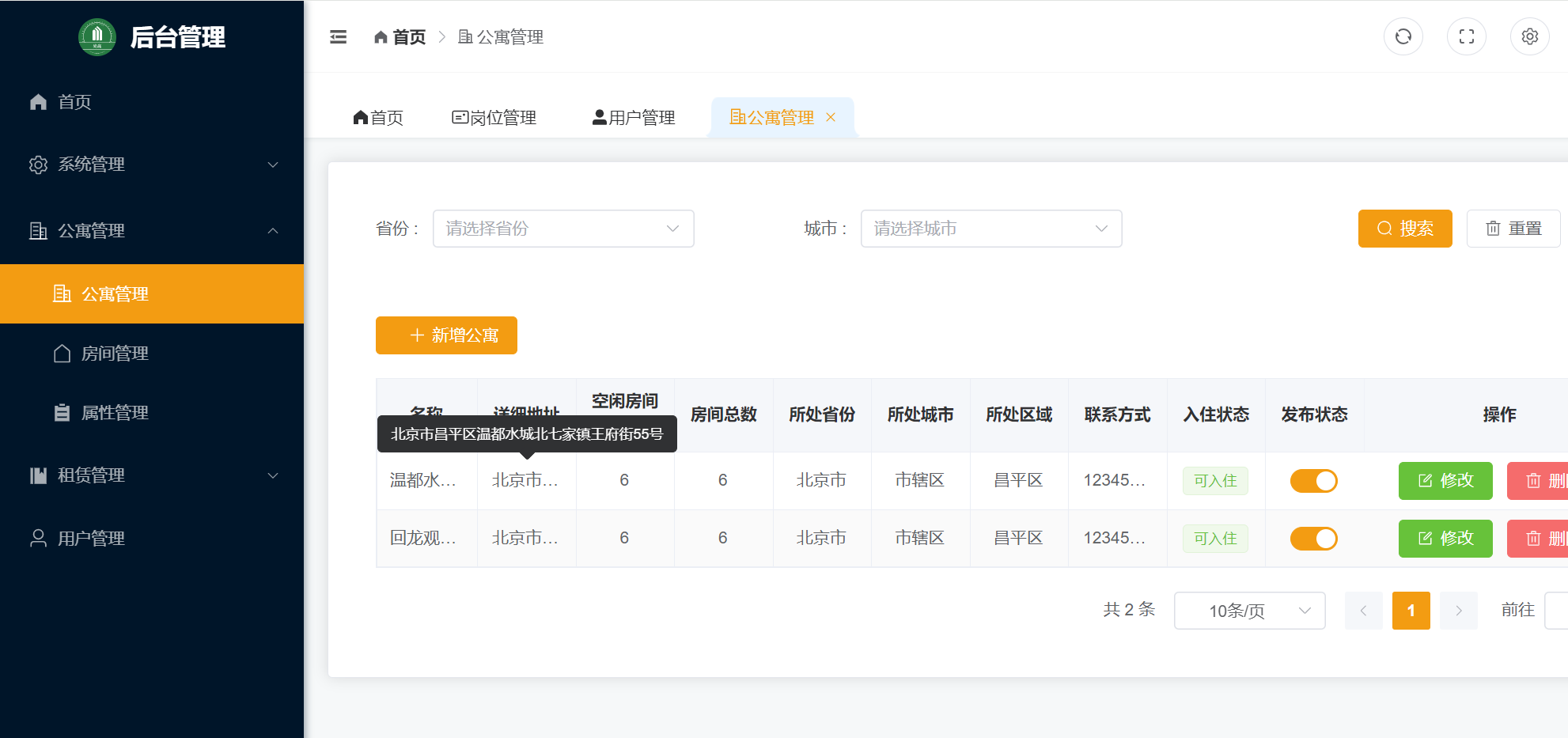Toggle fullscreen with the expand icon
This screenshot has width=1568, height=738.
(x=1466, y=36)
